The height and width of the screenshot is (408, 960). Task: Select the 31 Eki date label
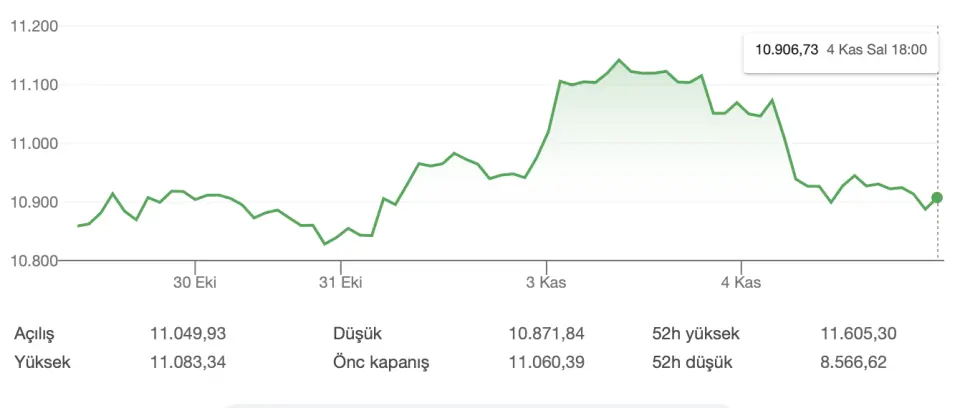coord(340,283)
